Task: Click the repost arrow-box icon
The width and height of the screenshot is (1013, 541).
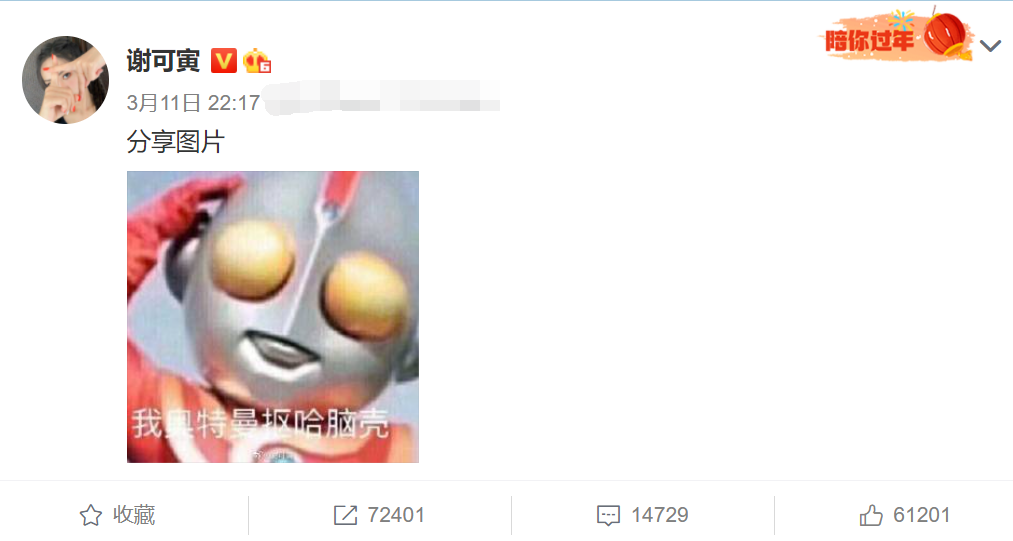Action: tap(345, 515)
